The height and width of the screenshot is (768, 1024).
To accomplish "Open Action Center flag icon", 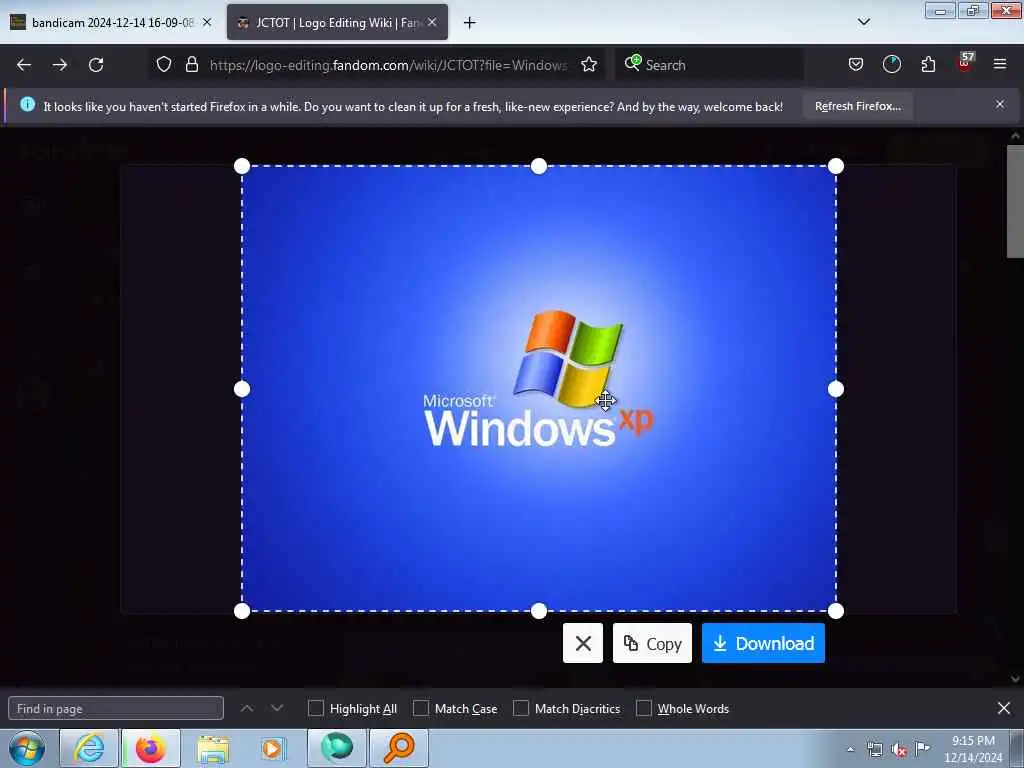I will pos(923,749).
